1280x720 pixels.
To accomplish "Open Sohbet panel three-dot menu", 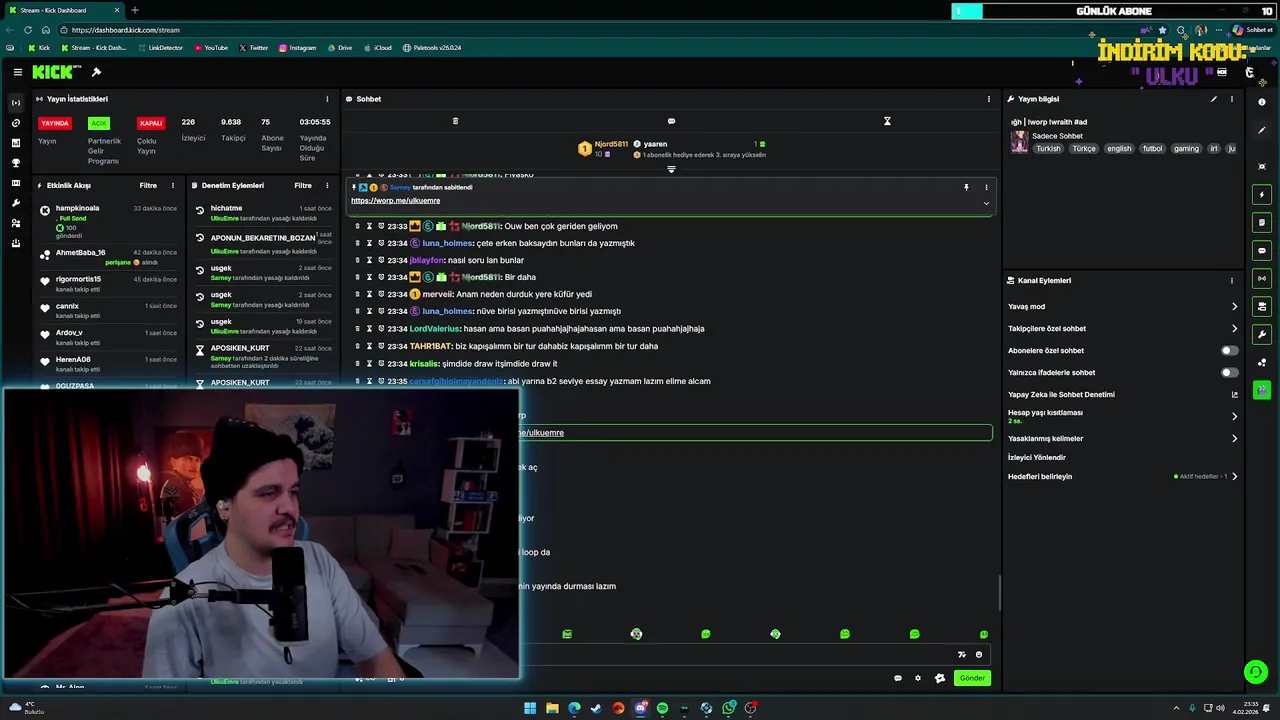I will click(989, 99).
